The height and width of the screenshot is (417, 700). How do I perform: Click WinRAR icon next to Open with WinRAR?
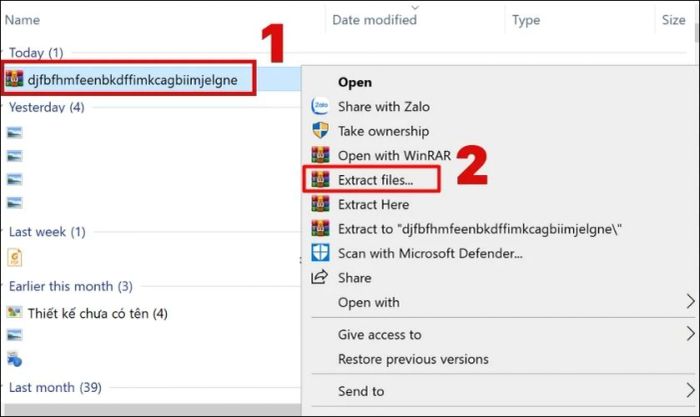tap(321, 155)
